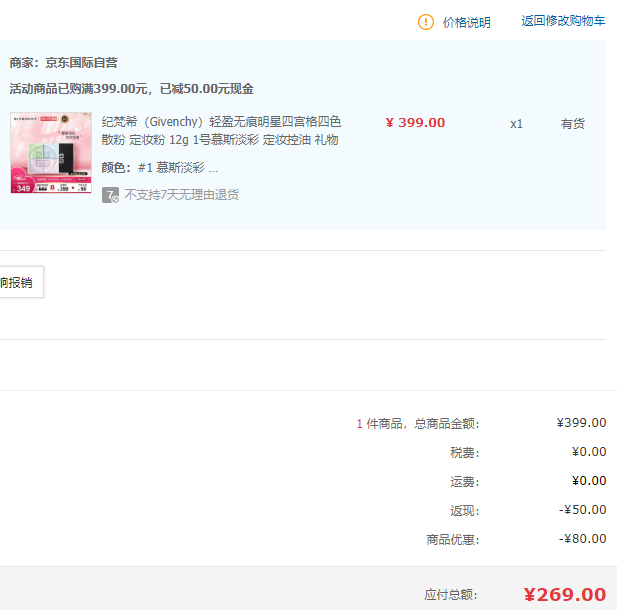
Task: Click the 税费 ¥0.00 value
Action: tap(589, 452)
